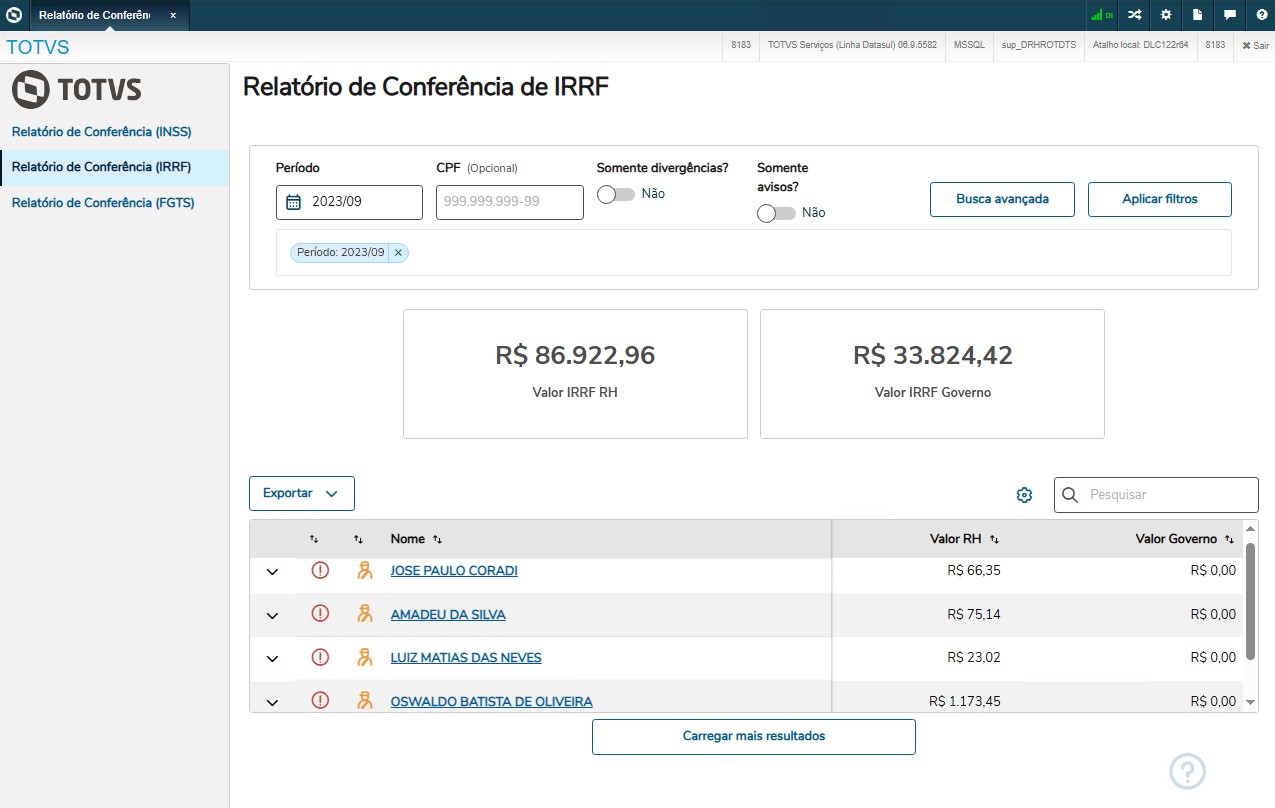1275x808 pixels.
Task: Click the floating help question mark icon
Action: click(1187, 771)
